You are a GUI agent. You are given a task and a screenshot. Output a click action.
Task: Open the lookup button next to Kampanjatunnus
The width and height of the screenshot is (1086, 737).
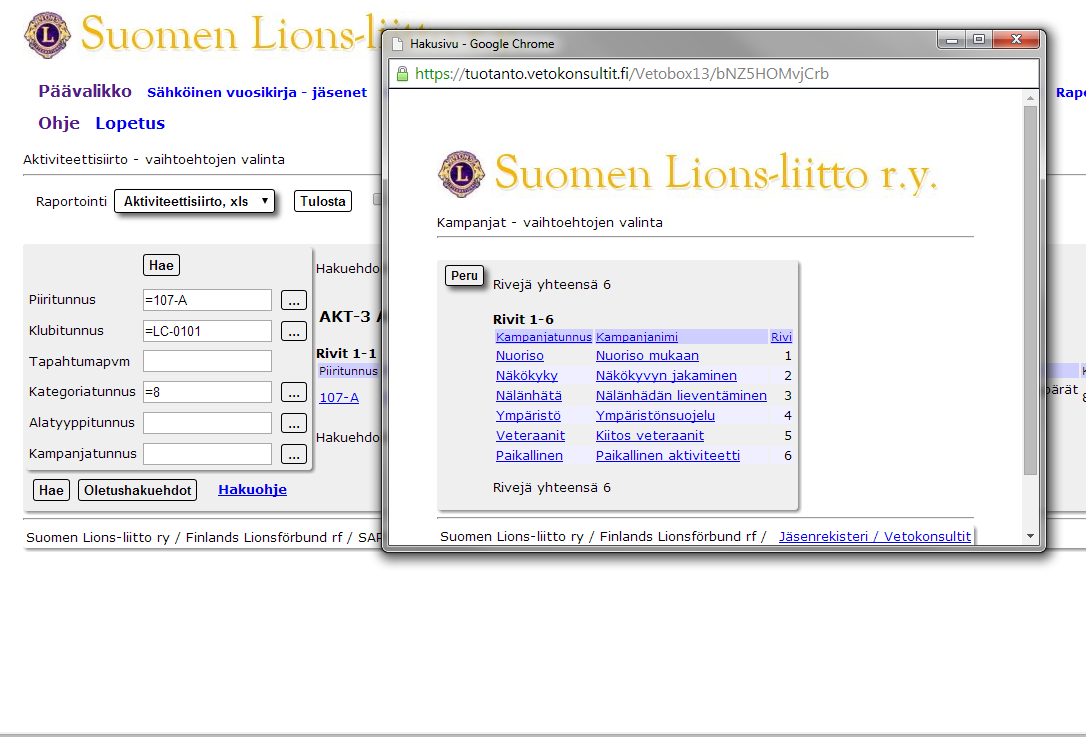click(x=294, y=454)
